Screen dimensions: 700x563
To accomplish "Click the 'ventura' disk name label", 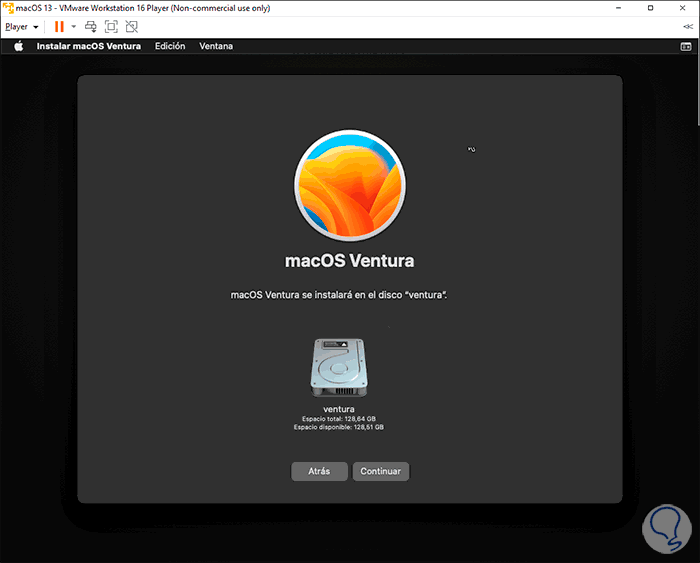I will coord(339,409).
